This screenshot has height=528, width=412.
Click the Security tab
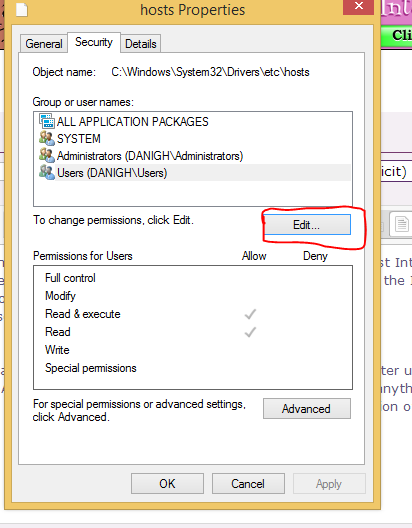(x=94, y=42)
